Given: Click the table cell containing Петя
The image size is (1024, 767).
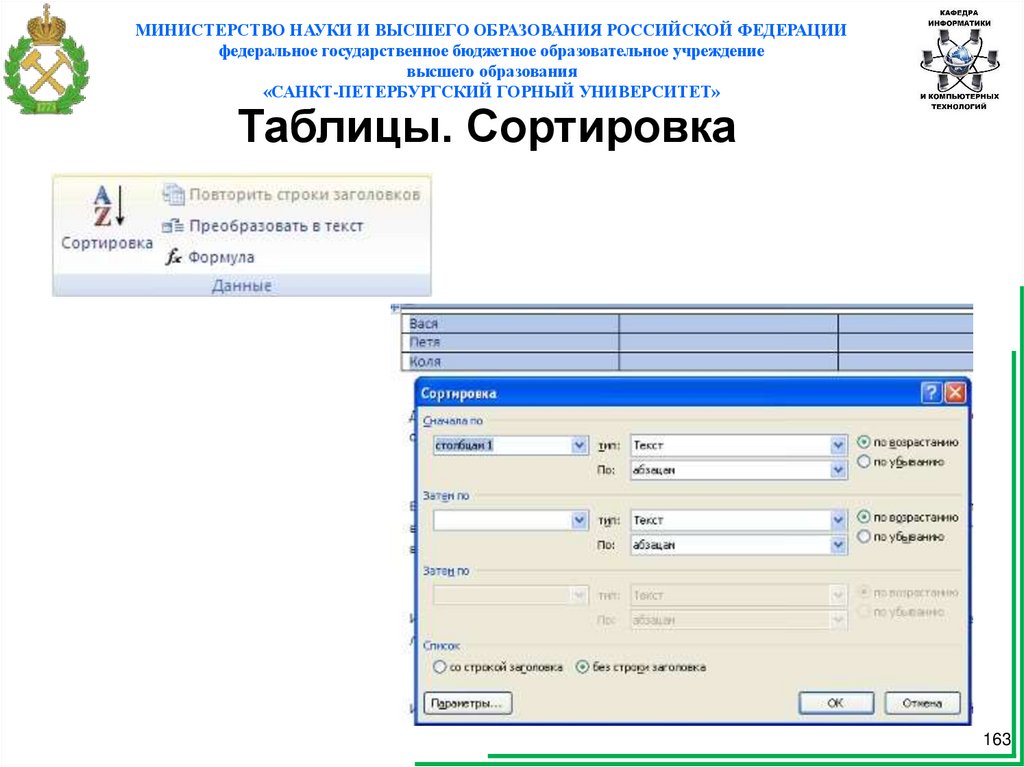Looking at the screenshot, I should click(x=509, y=342).
